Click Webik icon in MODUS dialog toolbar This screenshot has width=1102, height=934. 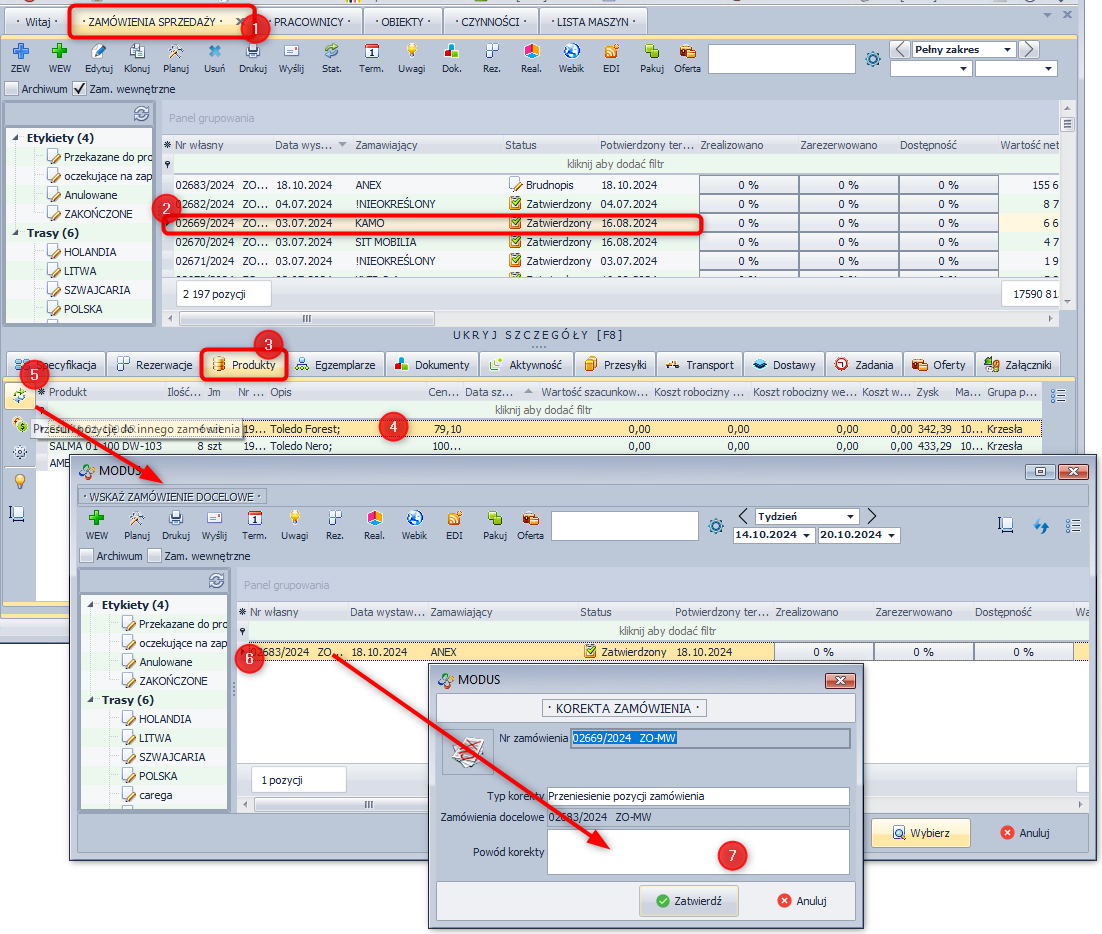tap(415, 519)
